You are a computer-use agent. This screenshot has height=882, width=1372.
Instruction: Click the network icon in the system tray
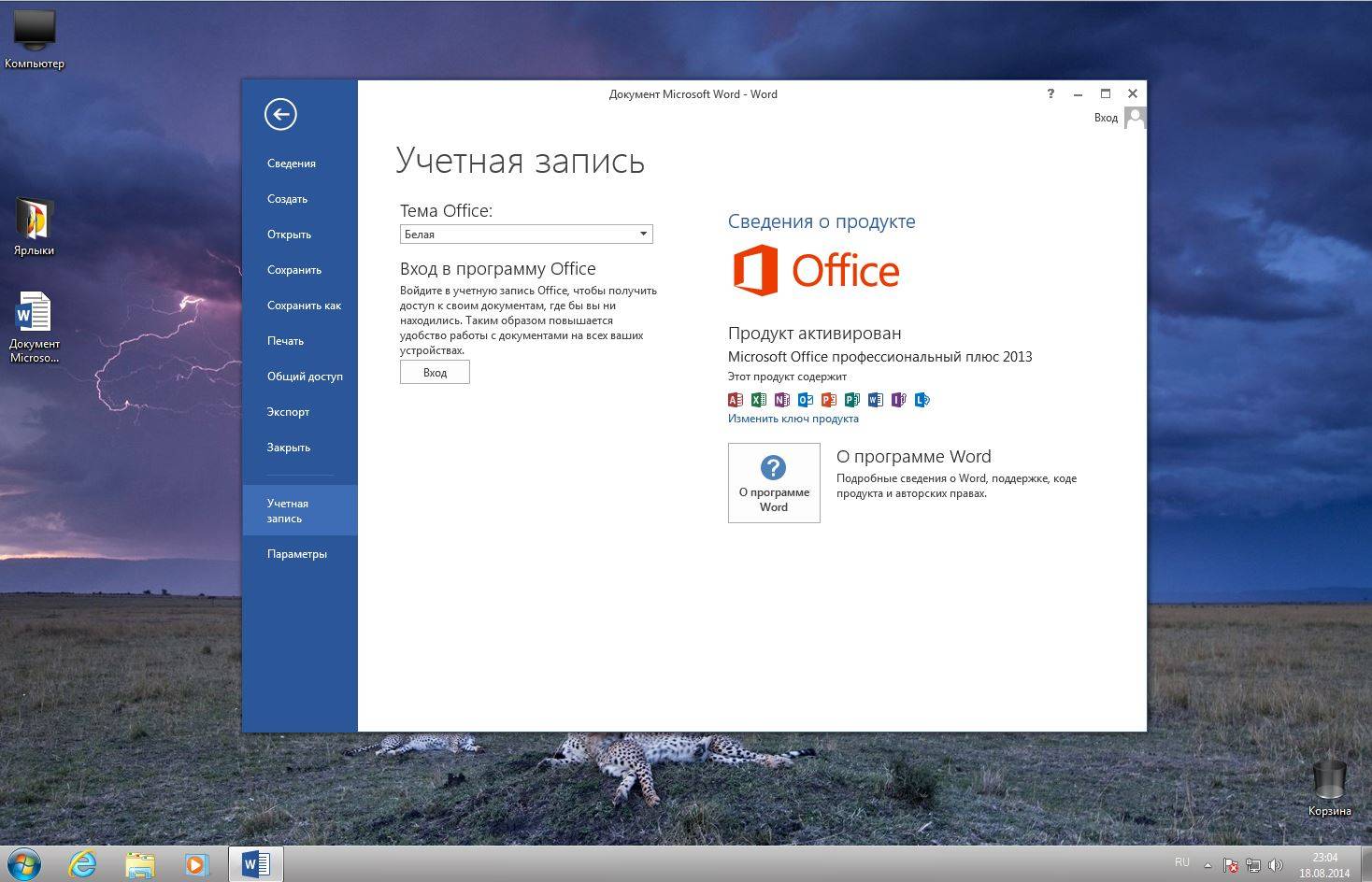pyautogui.click(x=1253, y=865)
